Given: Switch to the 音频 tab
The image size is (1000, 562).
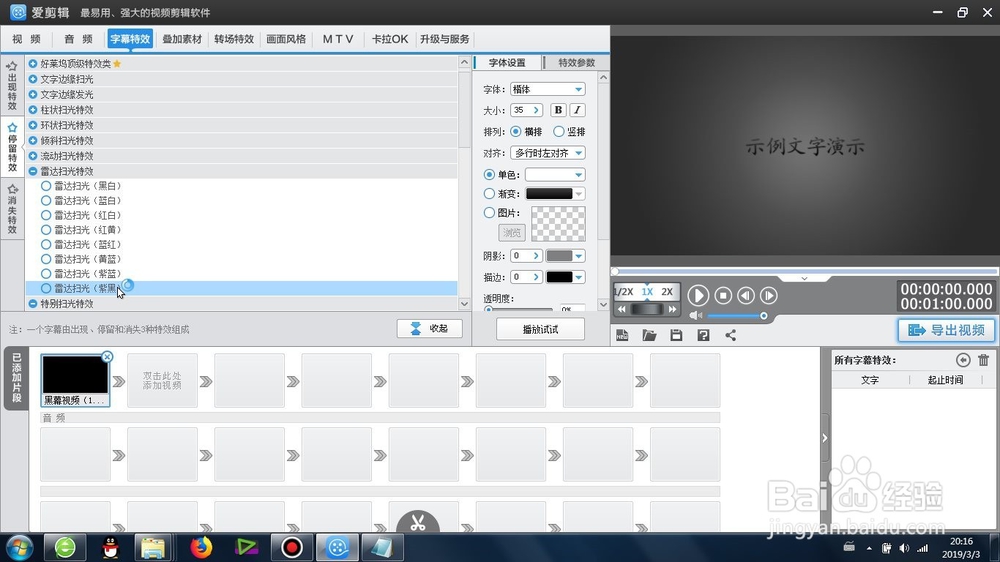Looking at the screenshot, I should [78, 39].
